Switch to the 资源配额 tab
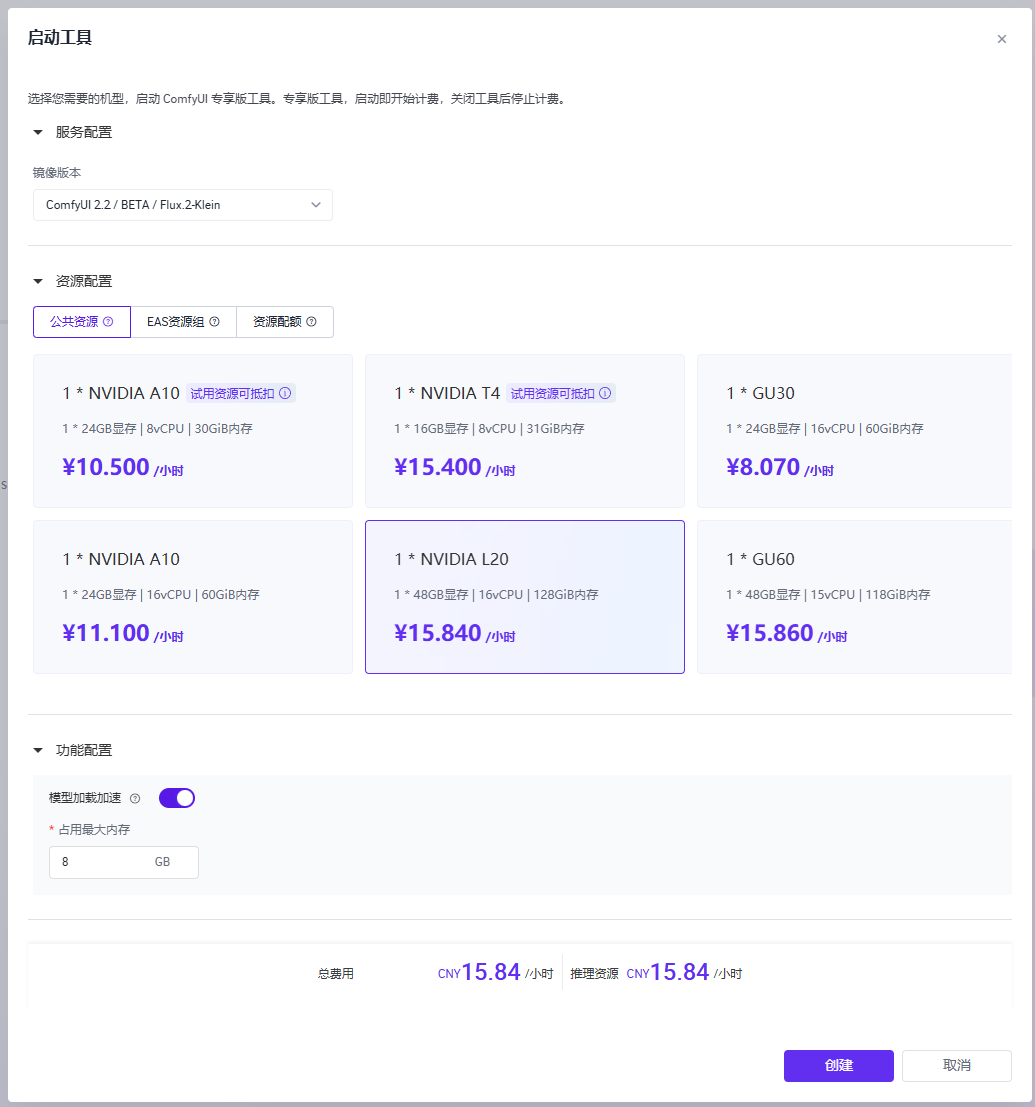Screen dimensions: 1035x1107 pyautogui.click(x=285, y=322)
